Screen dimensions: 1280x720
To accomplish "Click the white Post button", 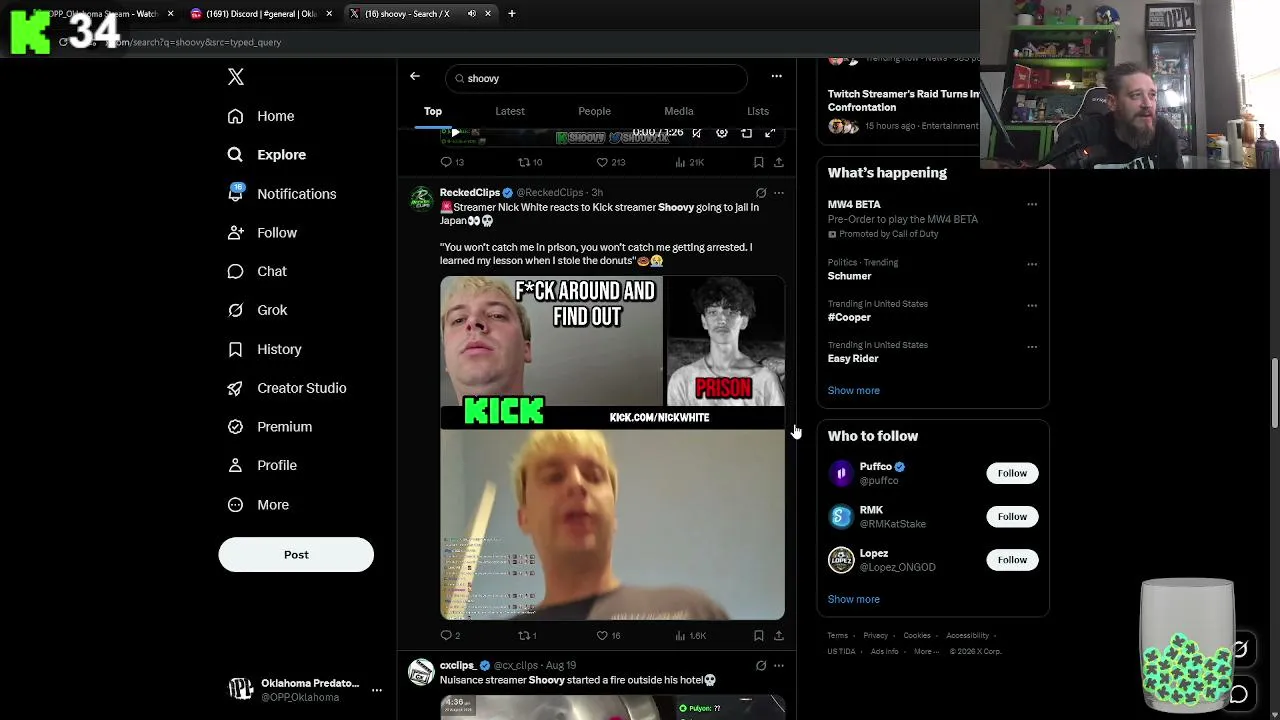I will (296, 555).
